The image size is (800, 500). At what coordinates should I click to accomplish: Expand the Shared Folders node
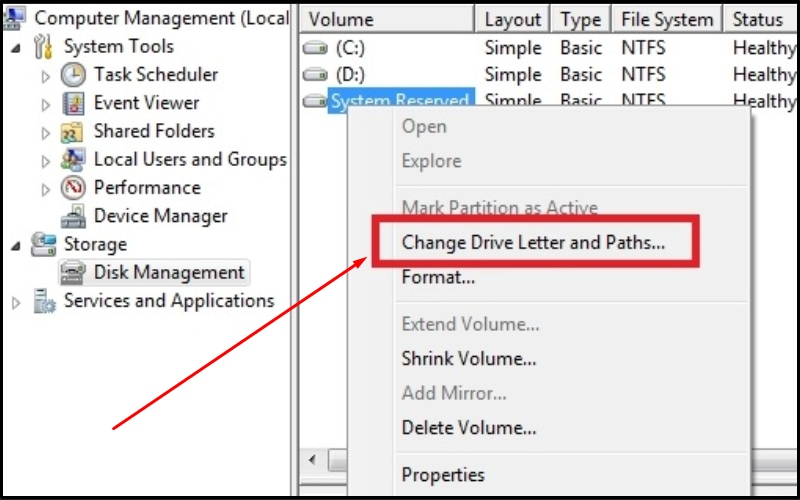click(46, 133)
